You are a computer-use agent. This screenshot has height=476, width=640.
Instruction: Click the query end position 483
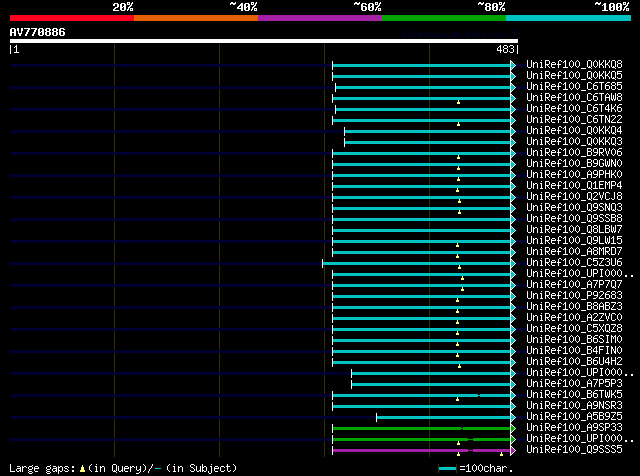click(x=505, y=49)
